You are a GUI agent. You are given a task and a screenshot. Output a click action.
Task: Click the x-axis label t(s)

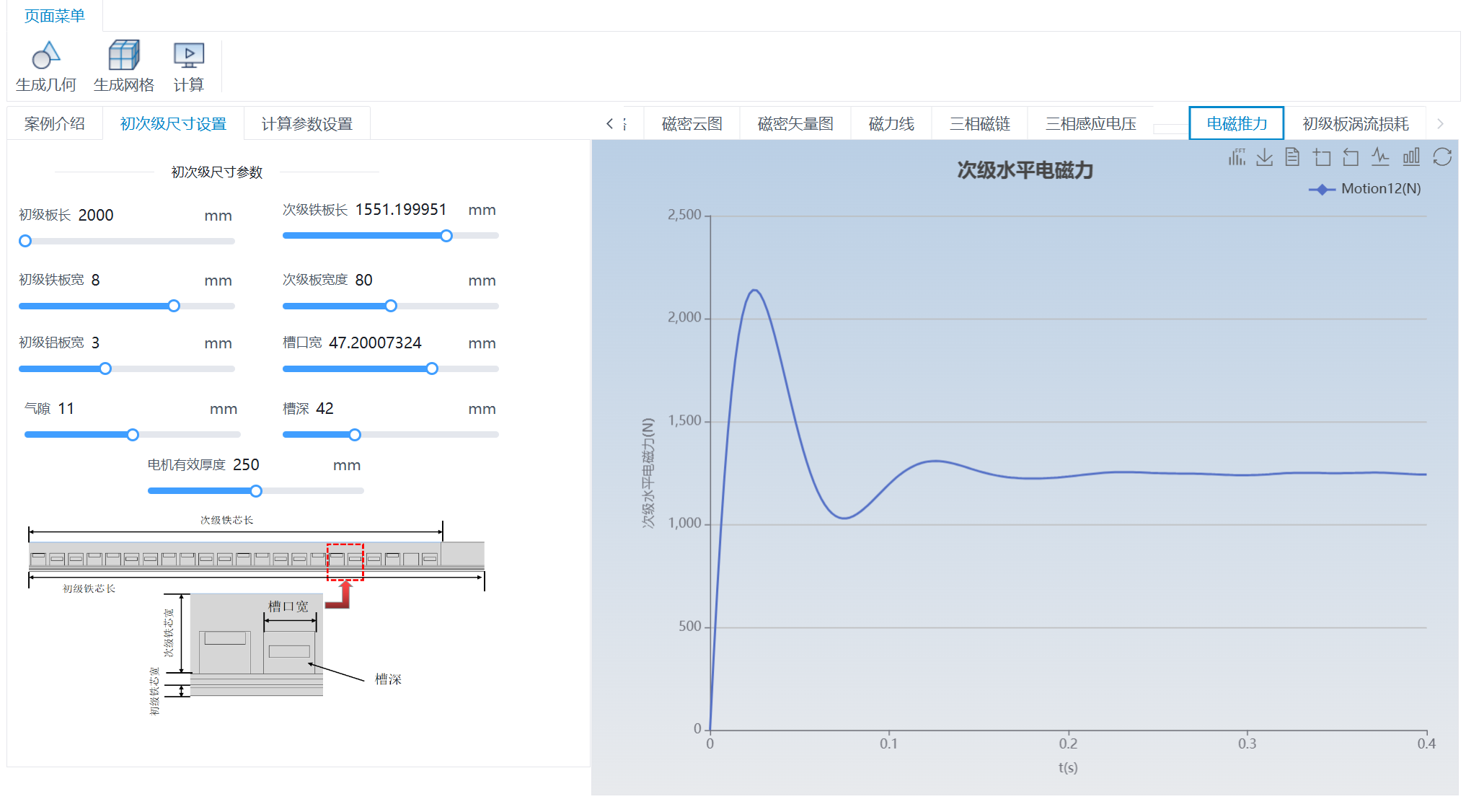(1068, 767)
